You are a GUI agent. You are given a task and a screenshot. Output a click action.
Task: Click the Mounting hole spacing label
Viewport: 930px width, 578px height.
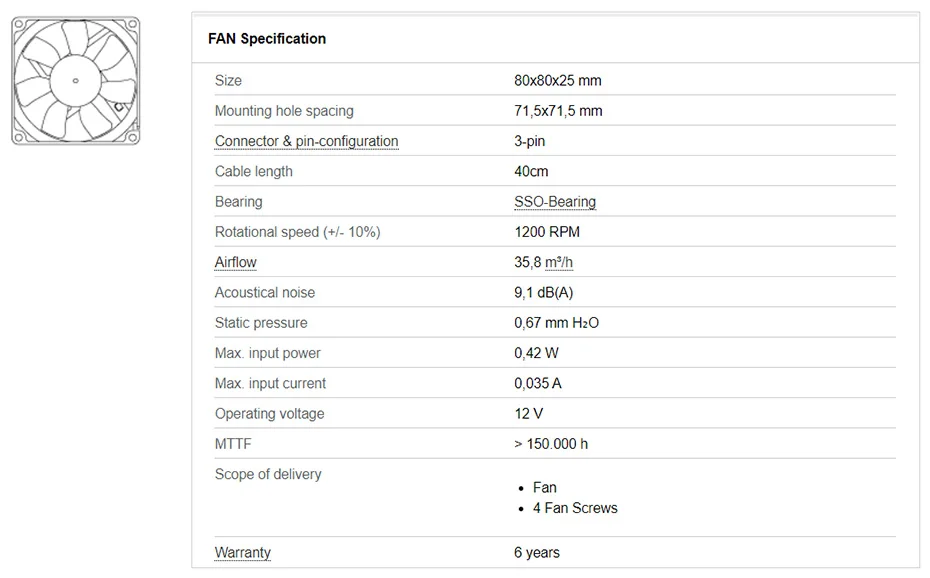(x=284, y=111)
